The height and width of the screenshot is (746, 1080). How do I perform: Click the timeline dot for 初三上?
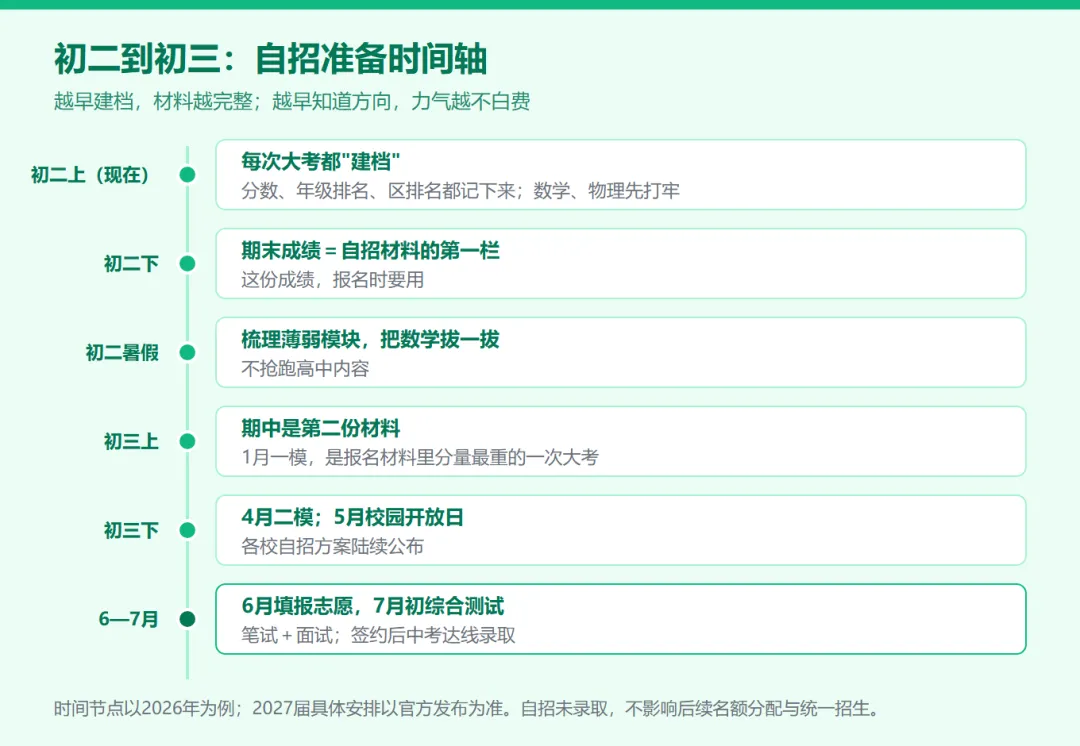click(187, 442)
